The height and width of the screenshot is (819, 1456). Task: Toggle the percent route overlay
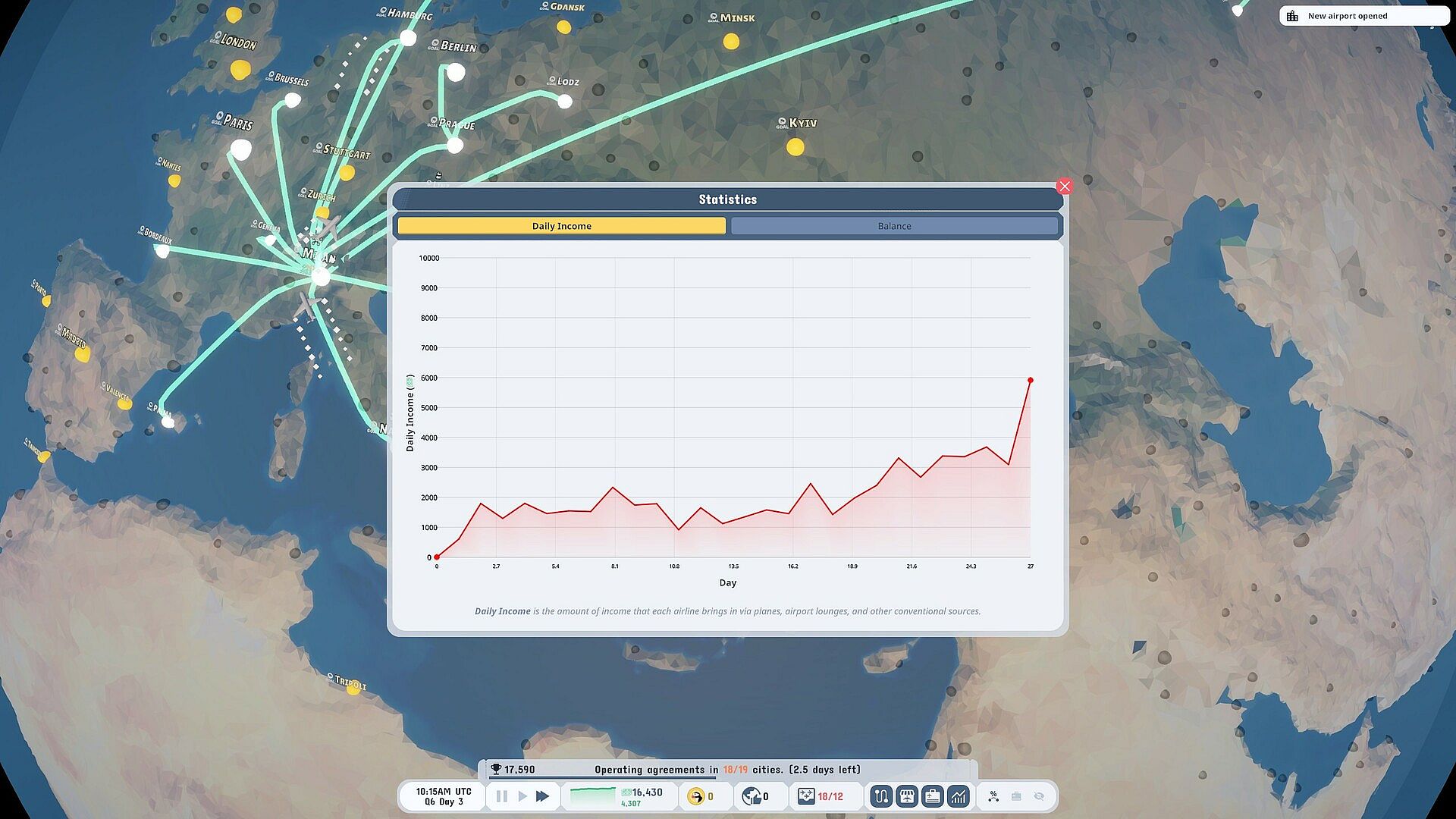tap(993, 796)
